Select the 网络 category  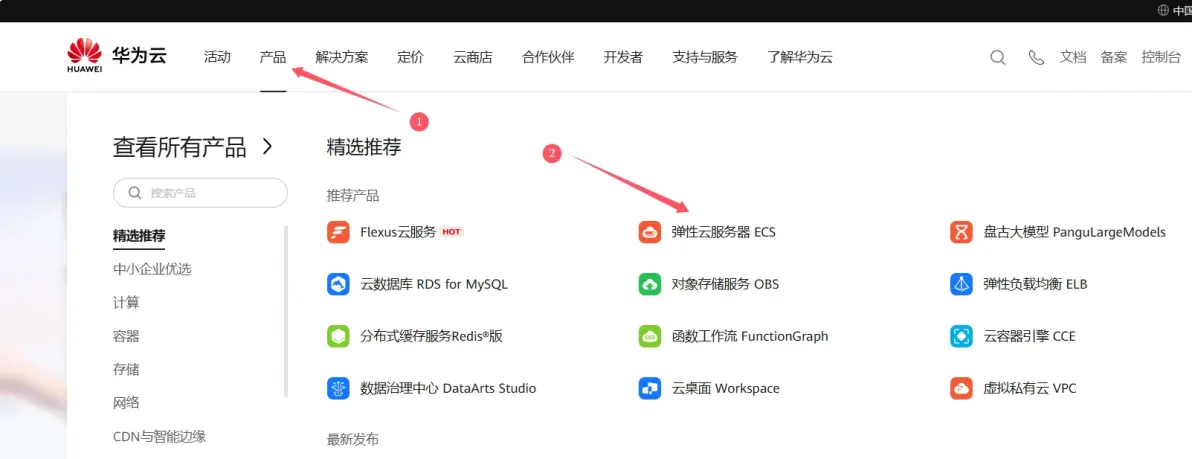coord(126,403)
